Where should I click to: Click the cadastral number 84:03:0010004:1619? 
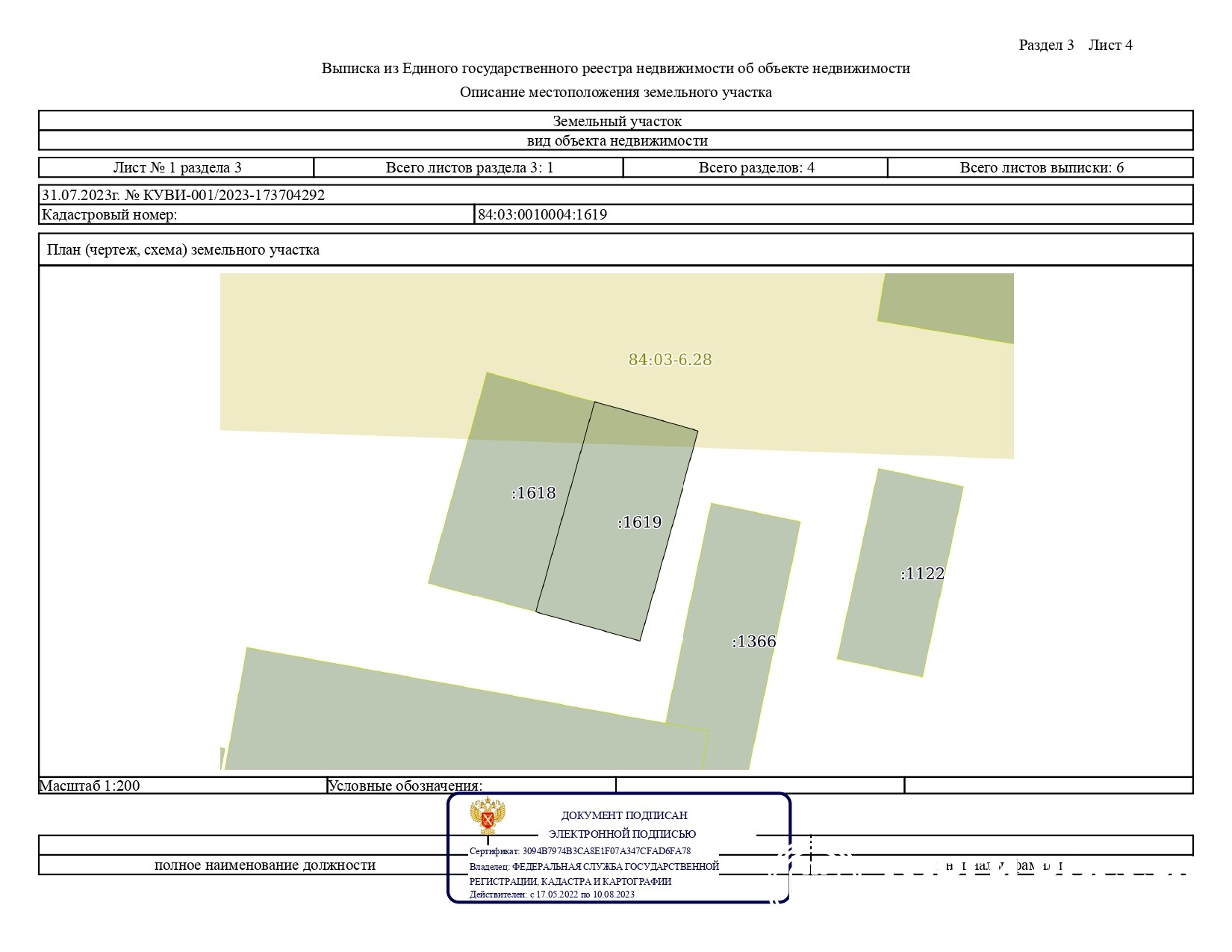(542, 215)
